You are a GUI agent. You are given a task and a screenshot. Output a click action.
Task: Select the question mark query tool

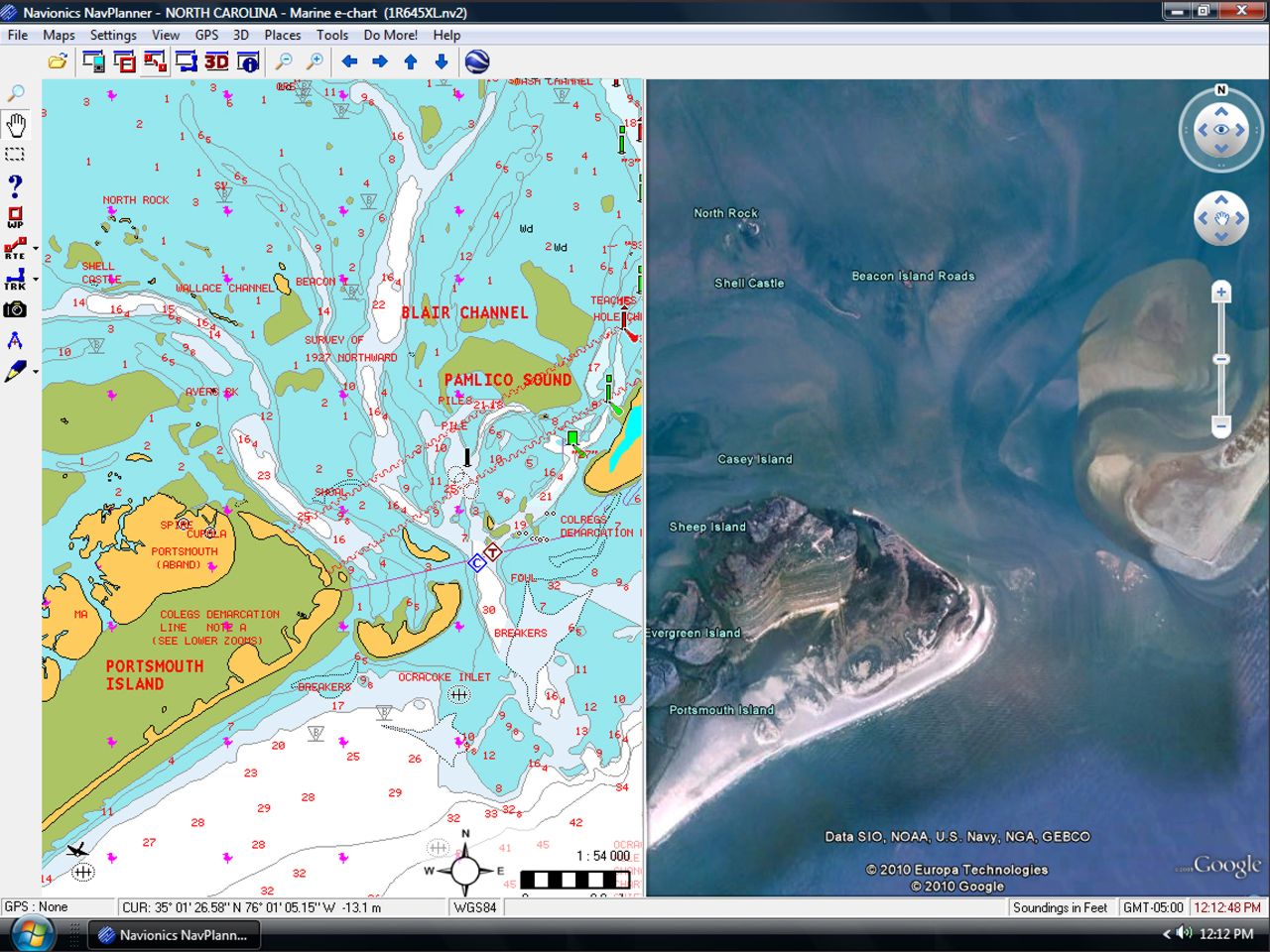[x=15, y=185]
